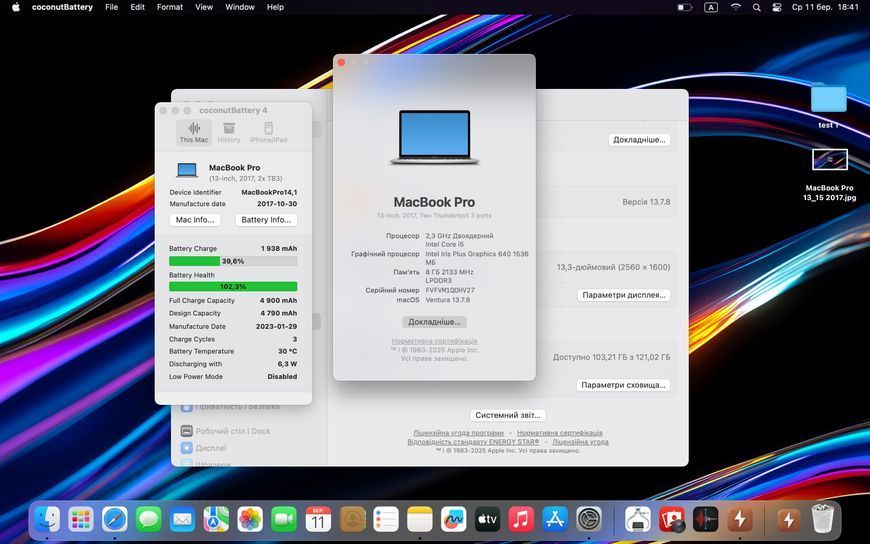Click the MacBook illustration in About window
Viewport: 870px width, 544px height.
pyautogui.click(x=434, y=137)
